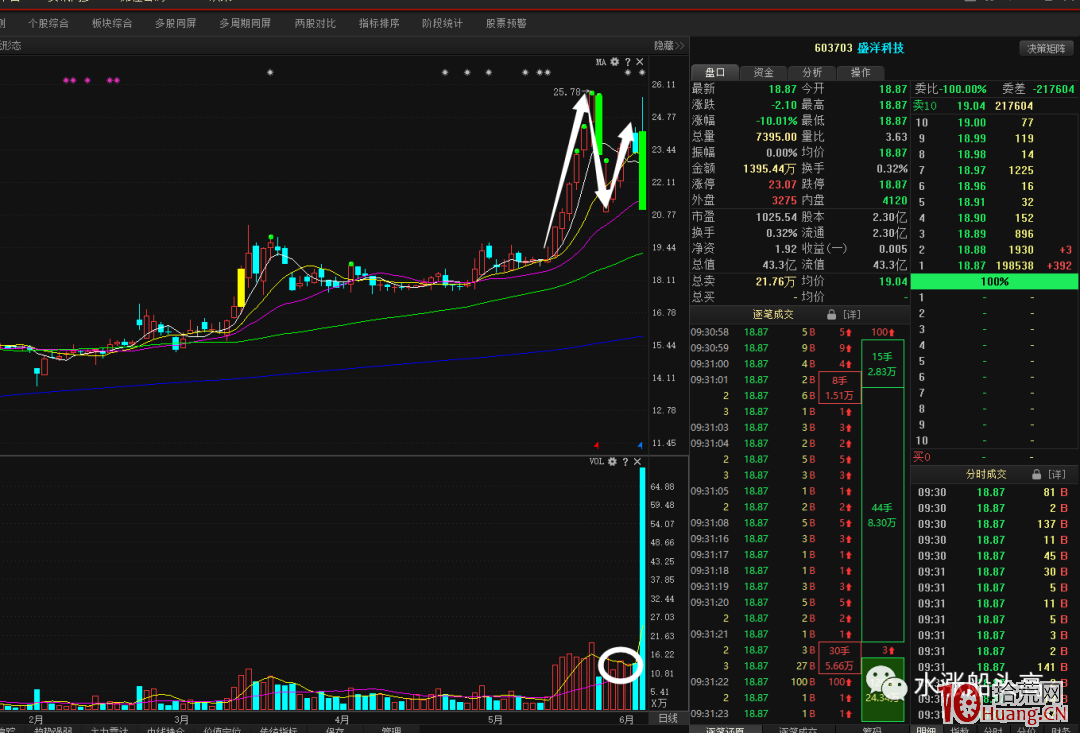Open [详] details for 分时成交
This screenshot has height=733, width=1080.
(1057, 474)
